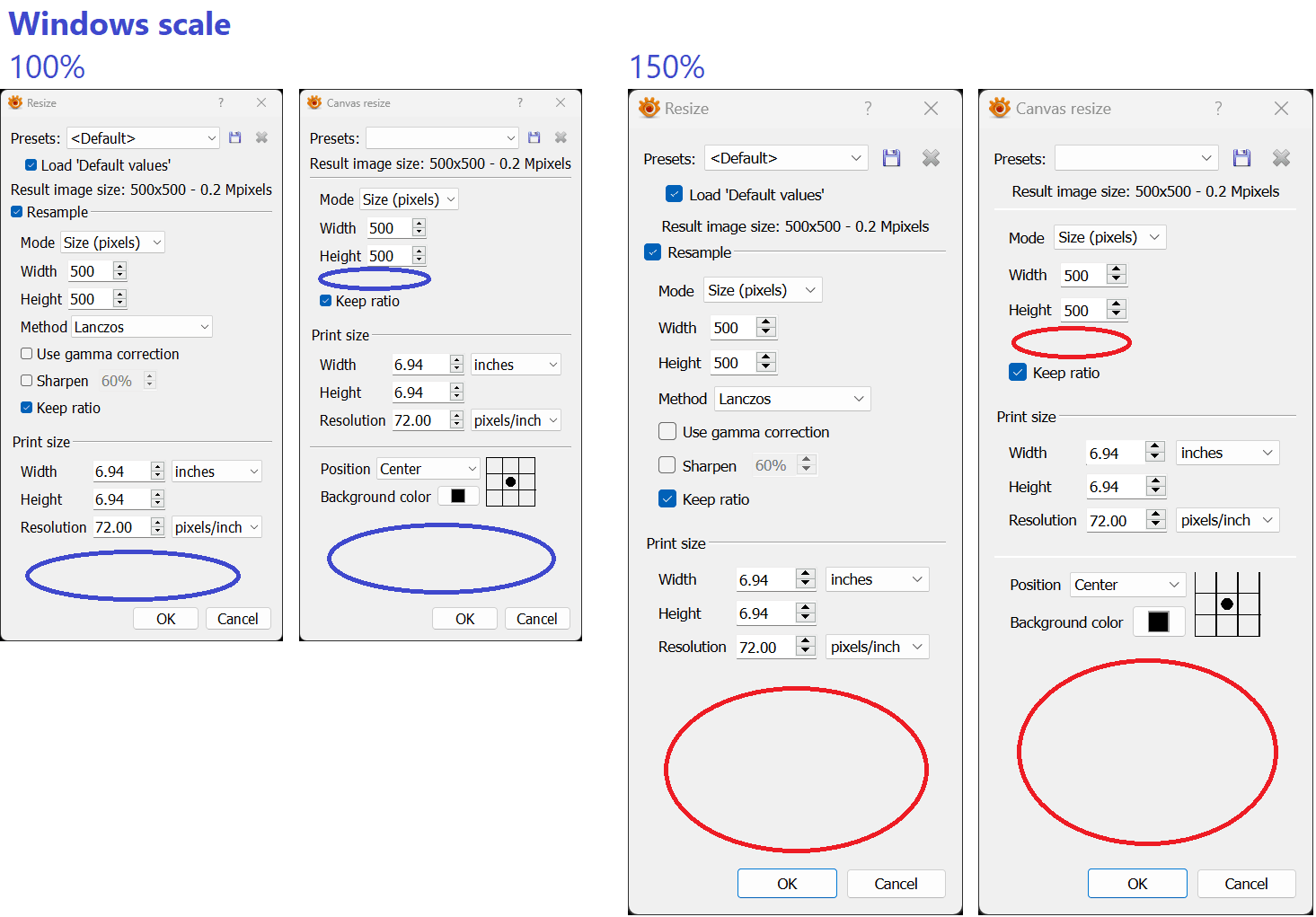Click Cancel in 150% Resize dialog

pos(896,884)
